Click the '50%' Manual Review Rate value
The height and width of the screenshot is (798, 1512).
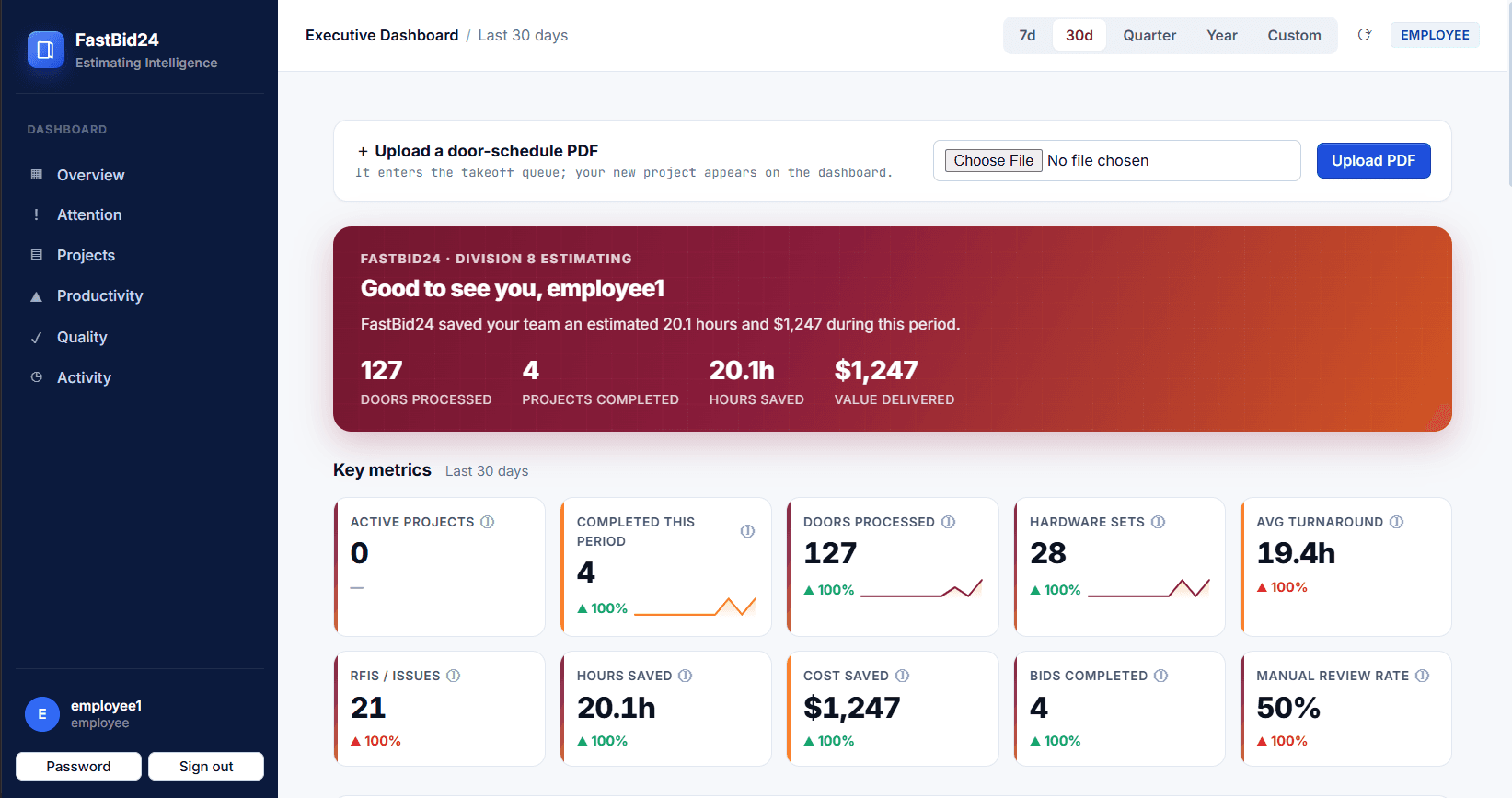(1288, 707)
